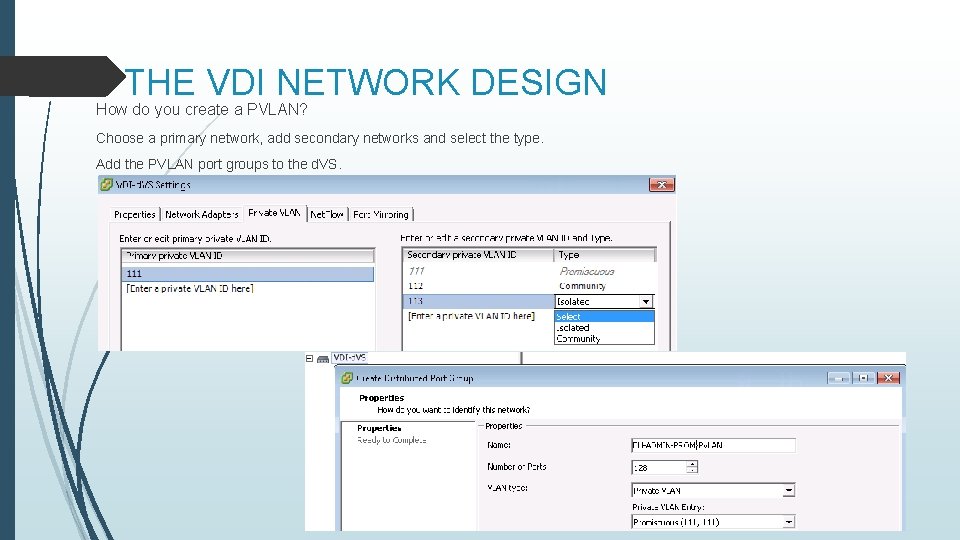Screen dimensions: 960x540
Task: Click the VDI-dVS switch icon in tree
Action: tap(323, 359)
